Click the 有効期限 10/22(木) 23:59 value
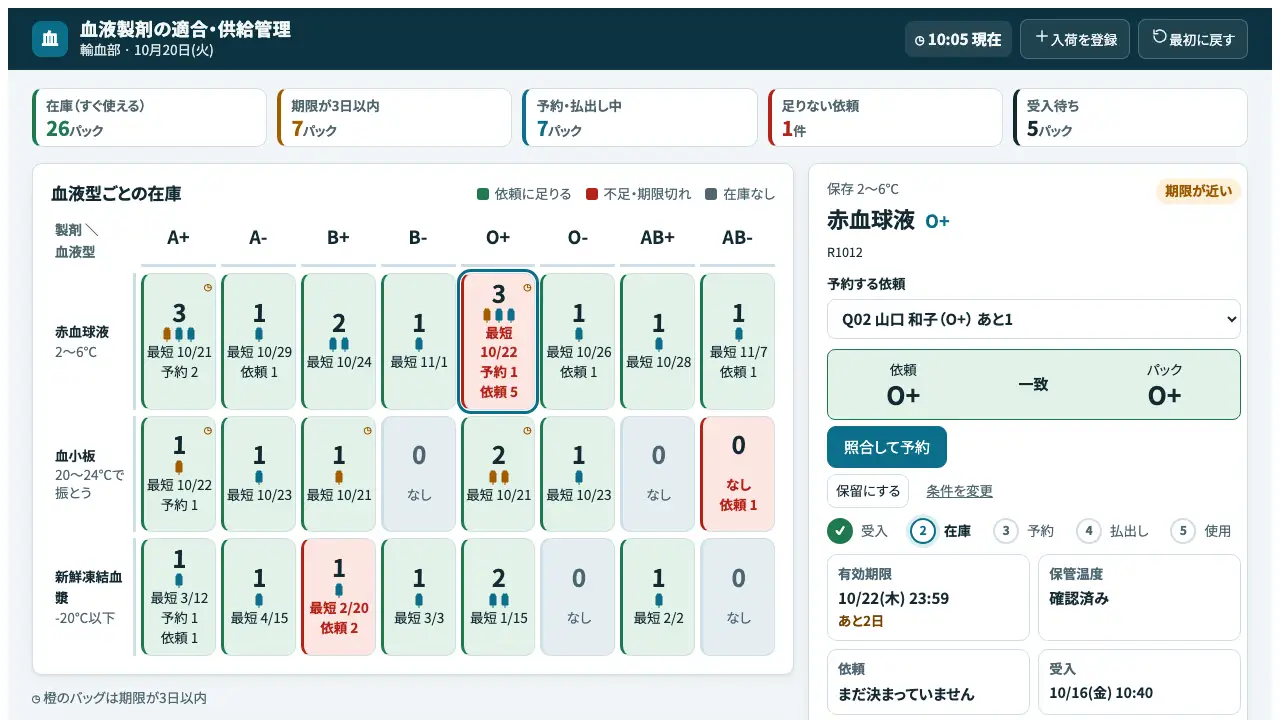The height and width of the screenshot is (720, 1280). pos(893,599)
